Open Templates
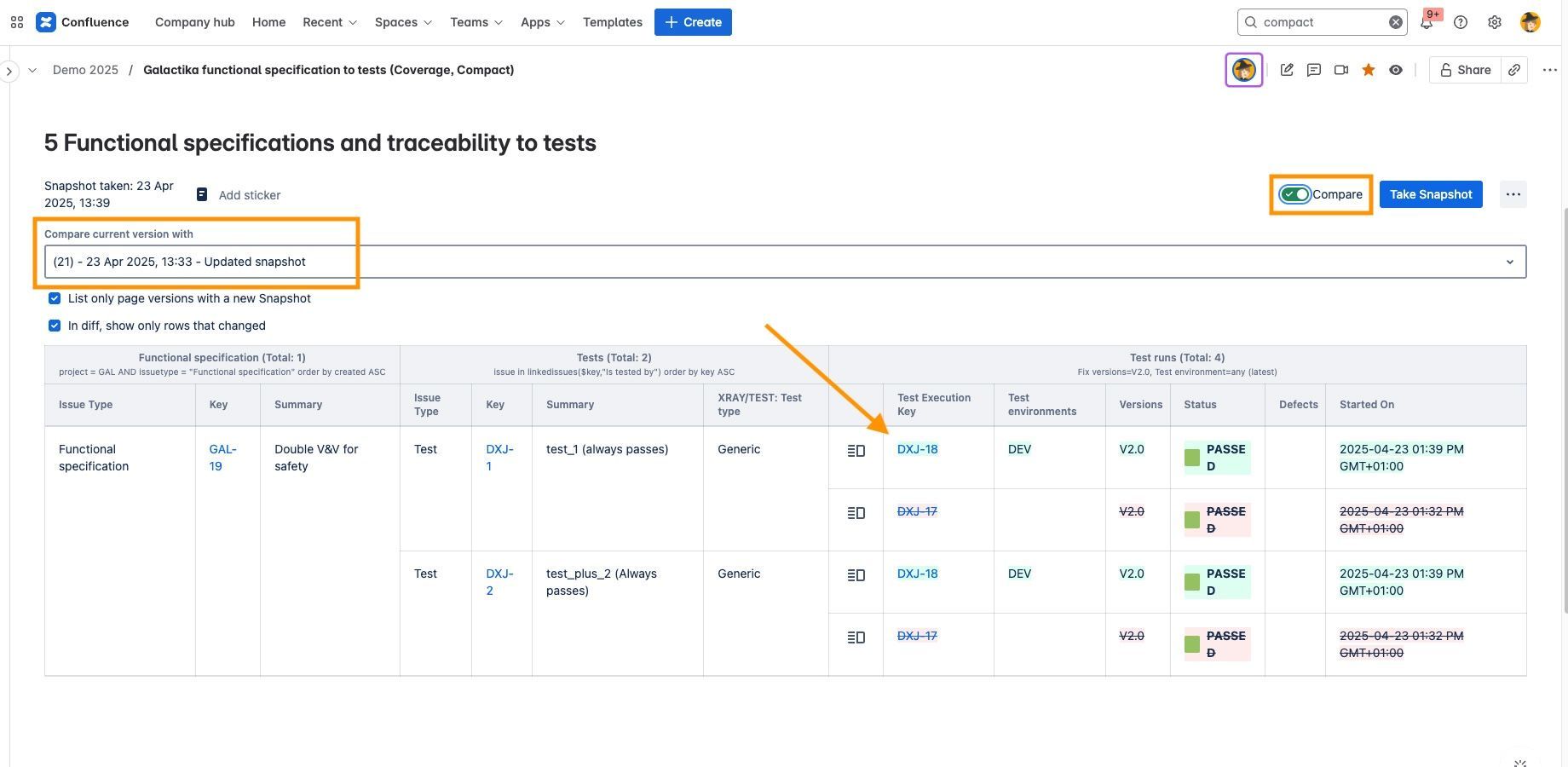 pos(613,22)
